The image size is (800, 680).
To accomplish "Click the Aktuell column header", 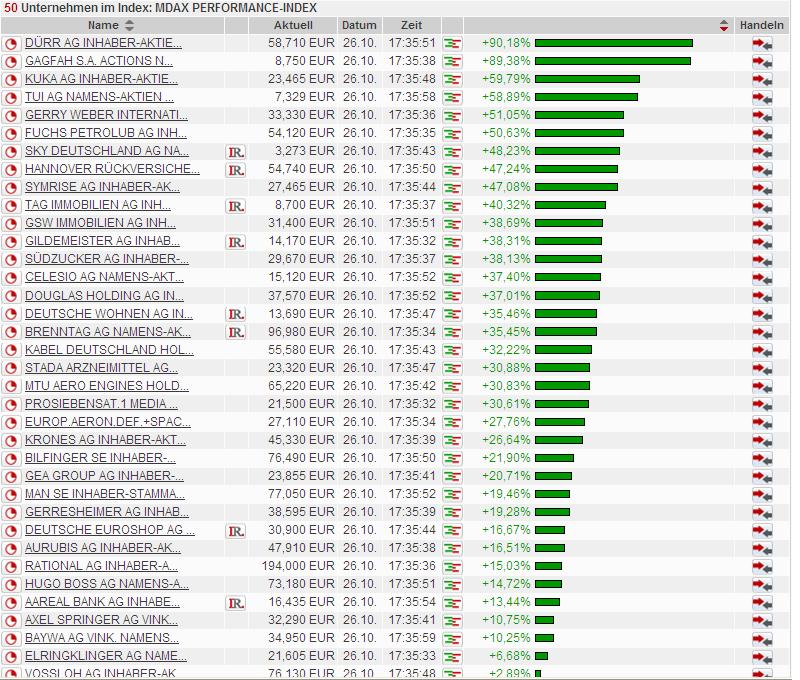I will tap(293, 25).
